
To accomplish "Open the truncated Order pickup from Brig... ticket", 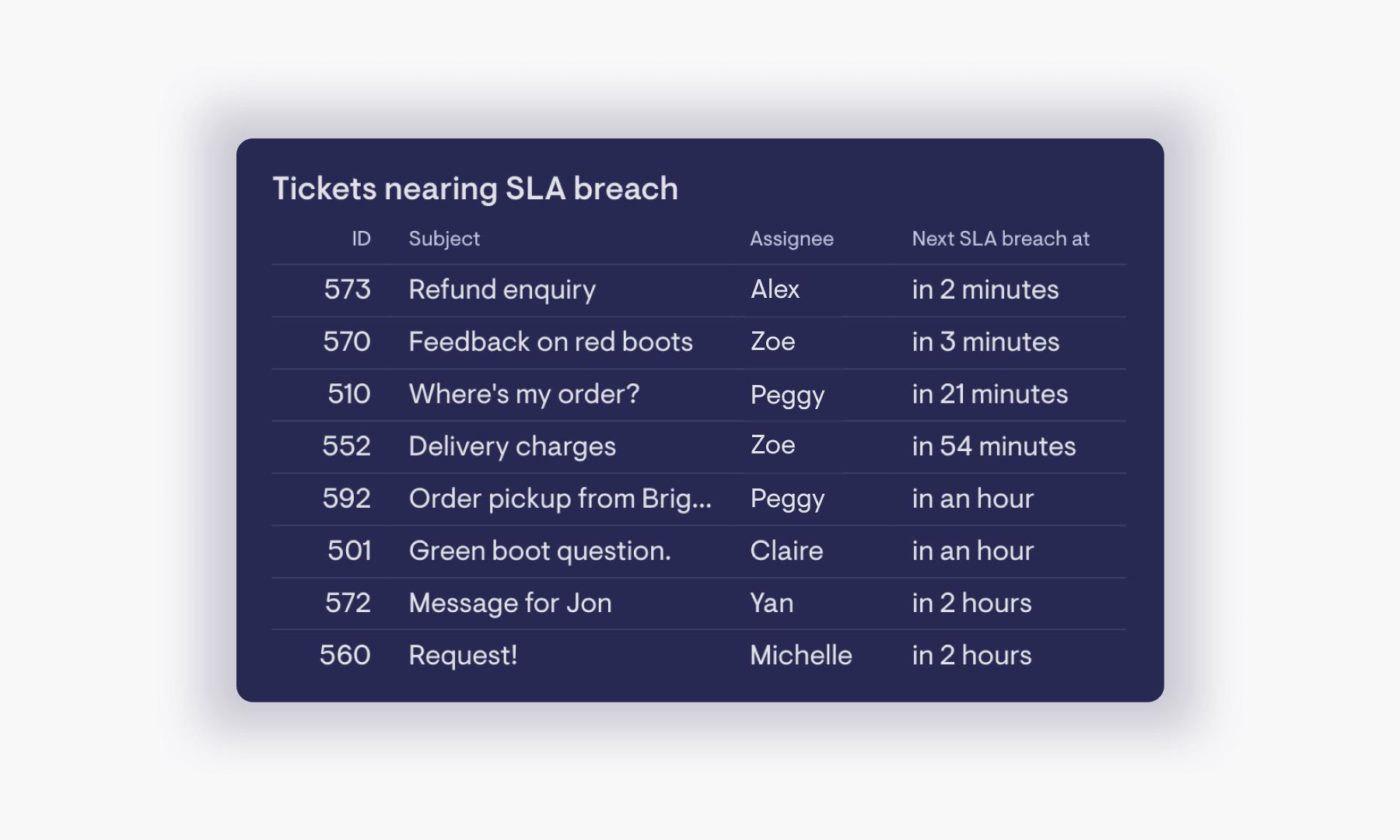I will pos(560,499).
